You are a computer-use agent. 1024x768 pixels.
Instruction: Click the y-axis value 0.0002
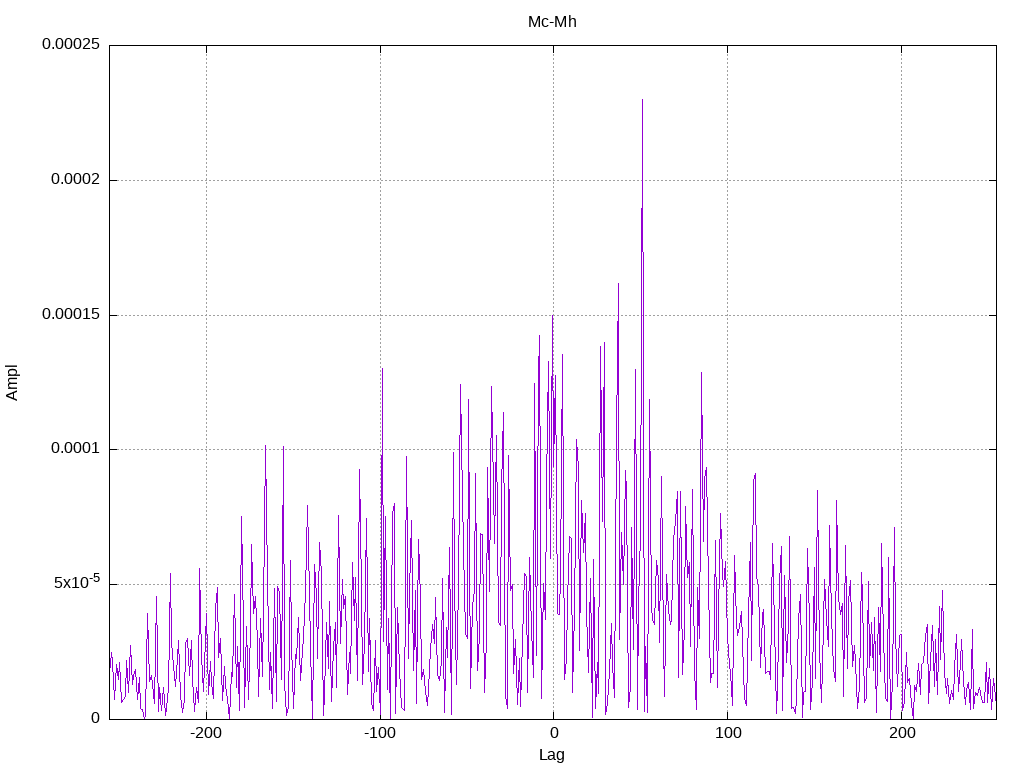(76, 180)
